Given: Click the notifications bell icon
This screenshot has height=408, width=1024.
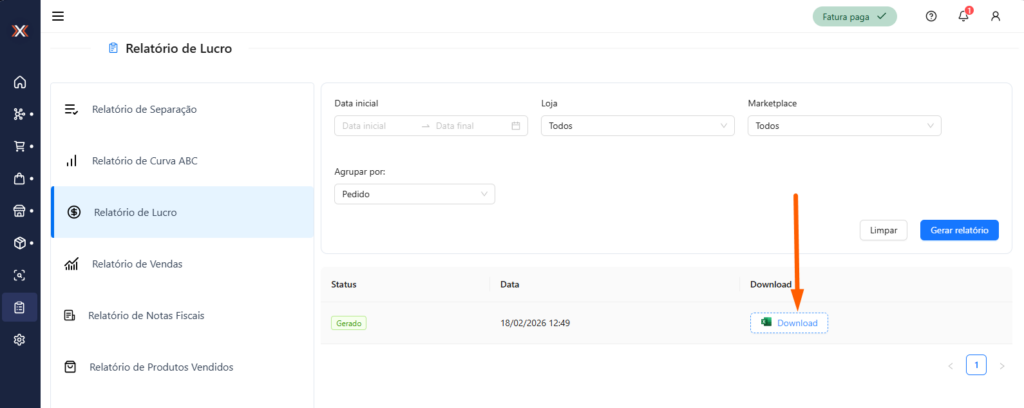Looking at the screenshot, I should (963, 16).
